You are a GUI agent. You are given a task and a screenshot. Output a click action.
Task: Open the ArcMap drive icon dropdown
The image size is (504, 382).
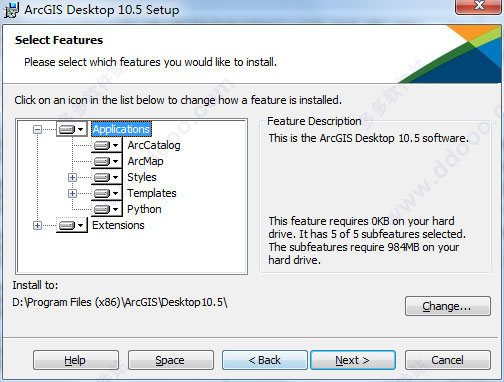[107, 161]
